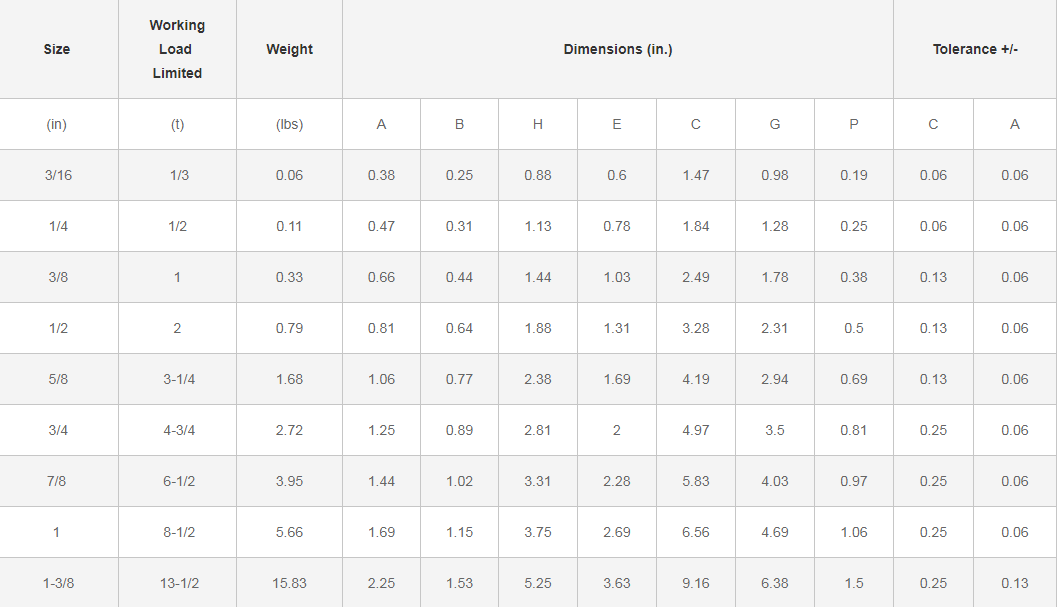Select the (lbs) unit cell
The height and width of the screenshot is (607, 1057).
(289, 125)
